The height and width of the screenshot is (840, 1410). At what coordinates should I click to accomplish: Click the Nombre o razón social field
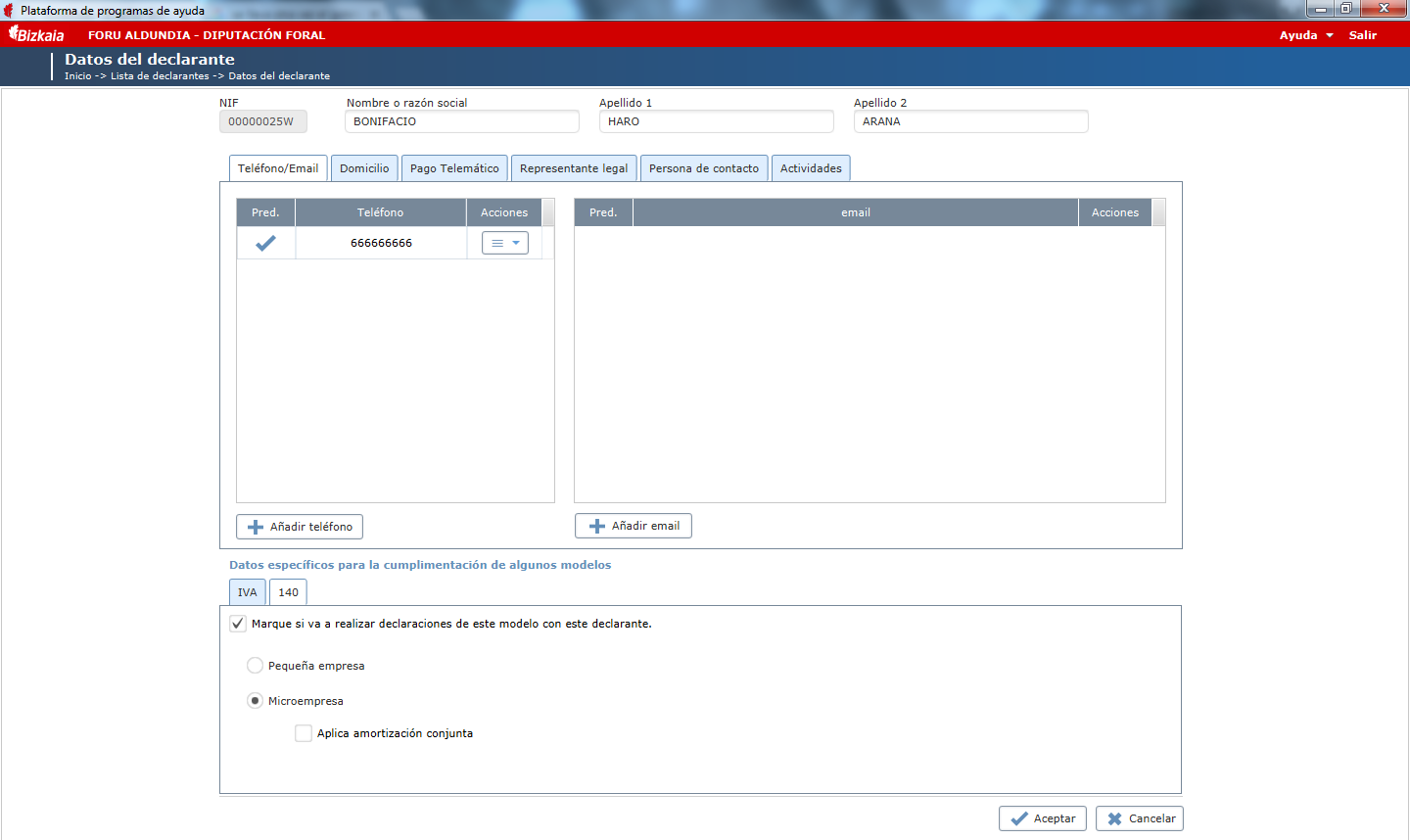462,121
